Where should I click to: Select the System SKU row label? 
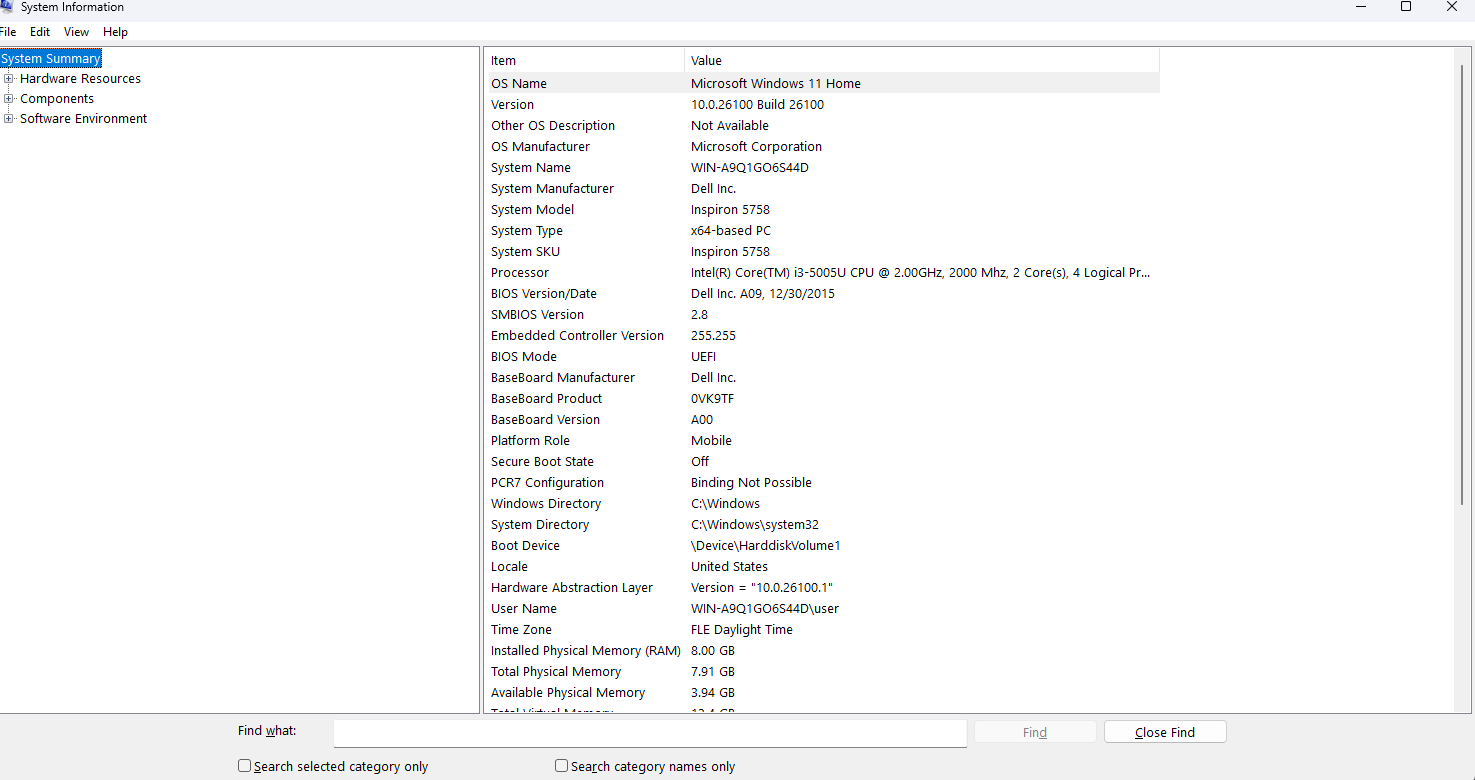pos(525,252)
